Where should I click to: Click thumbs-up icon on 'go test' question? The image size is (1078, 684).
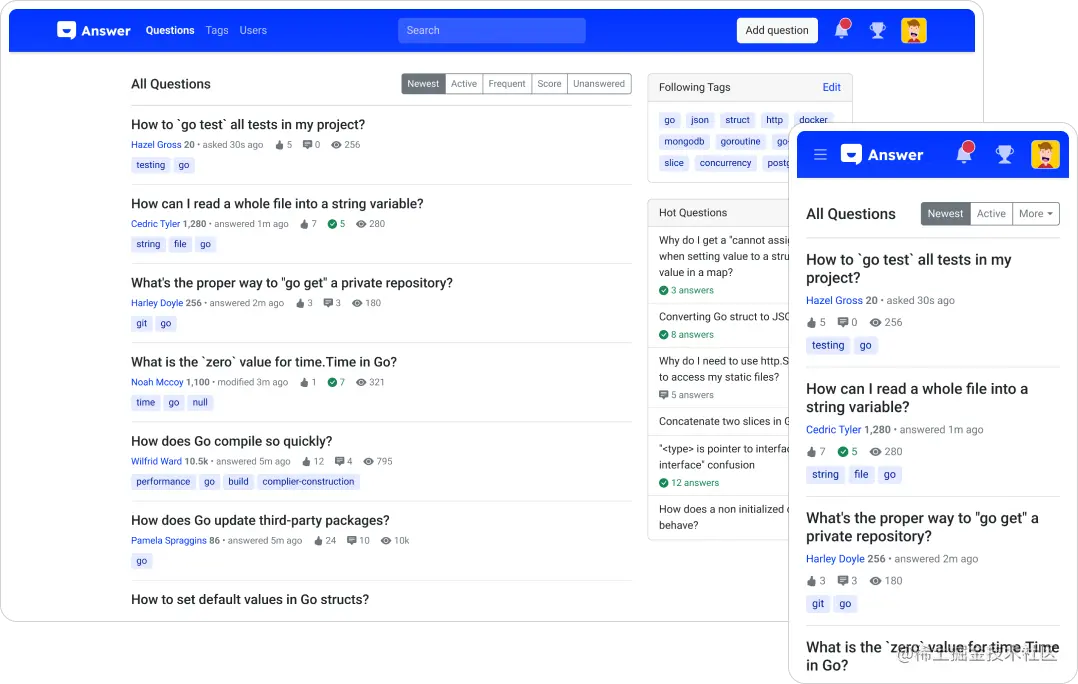pos(279,145)
